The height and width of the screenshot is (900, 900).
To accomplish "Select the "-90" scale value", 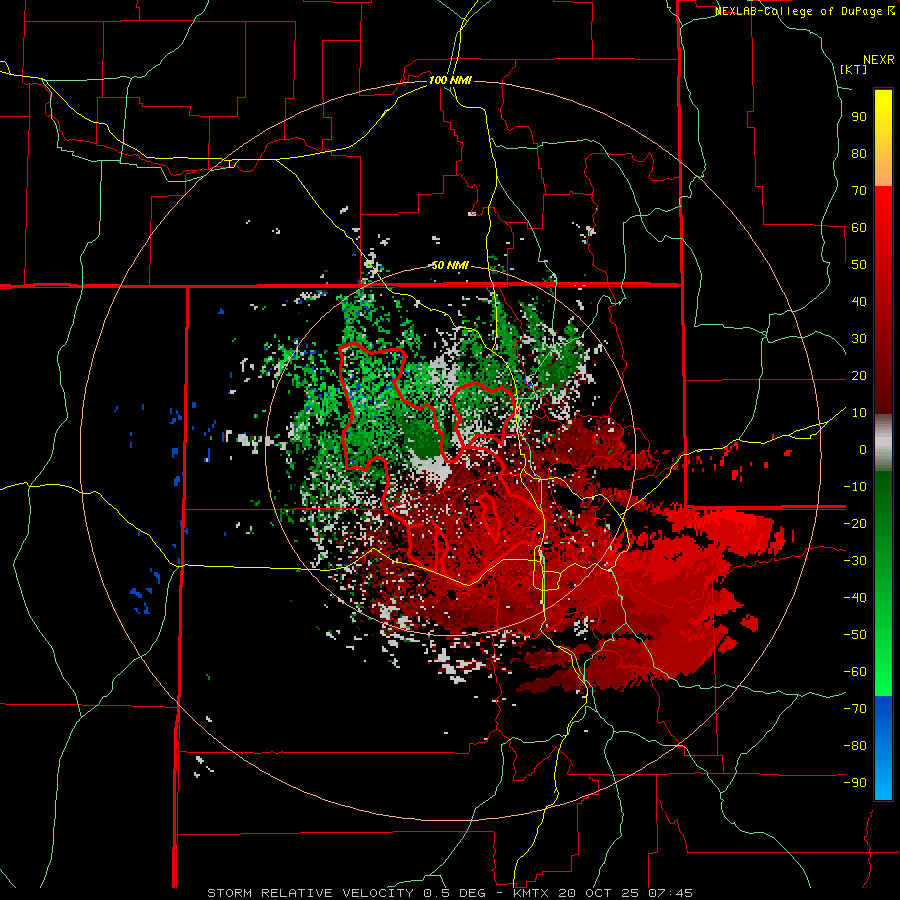I will tap(855, 783).
